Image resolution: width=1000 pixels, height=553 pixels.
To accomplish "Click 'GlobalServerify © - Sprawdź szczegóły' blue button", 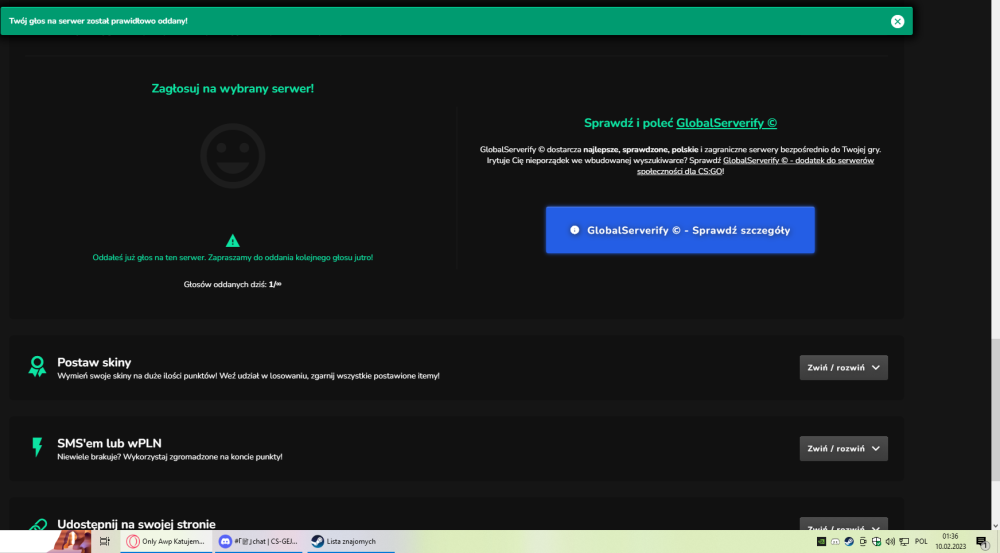I will (x=680, y=230).
